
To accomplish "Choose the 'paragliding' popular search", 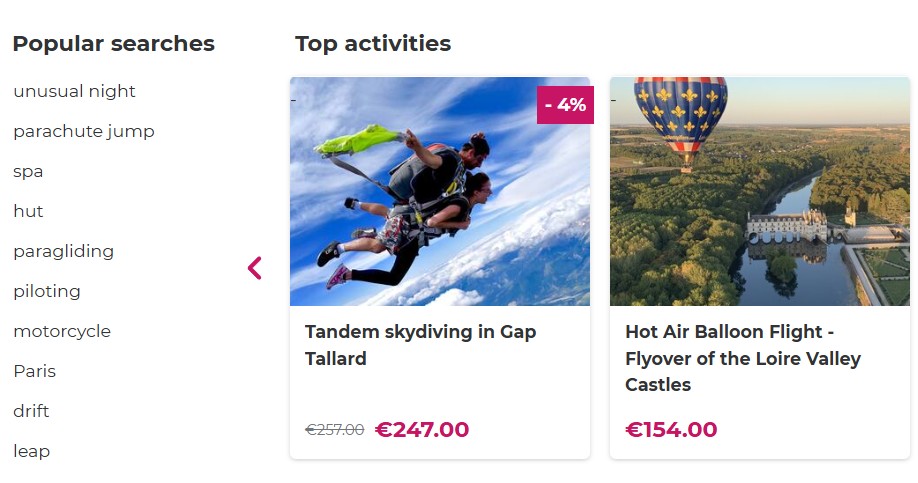I will point(63,251).
